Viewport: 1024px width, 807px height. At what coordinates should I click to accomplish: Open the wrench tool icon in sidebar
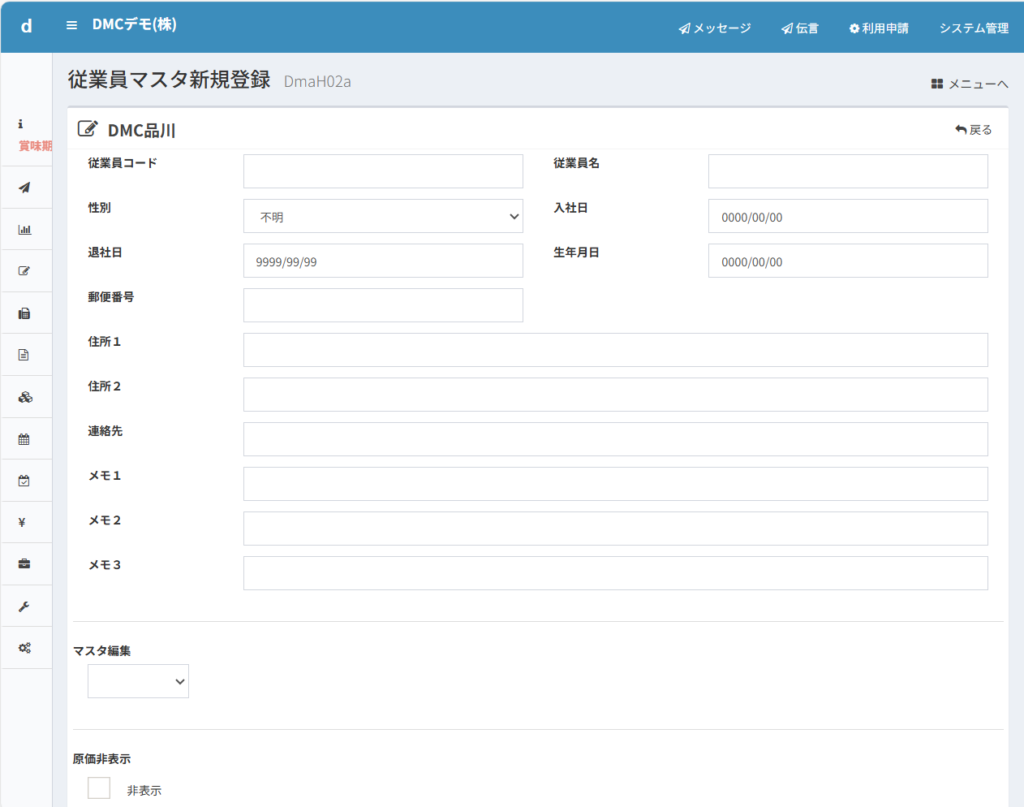tap(25, 606)
